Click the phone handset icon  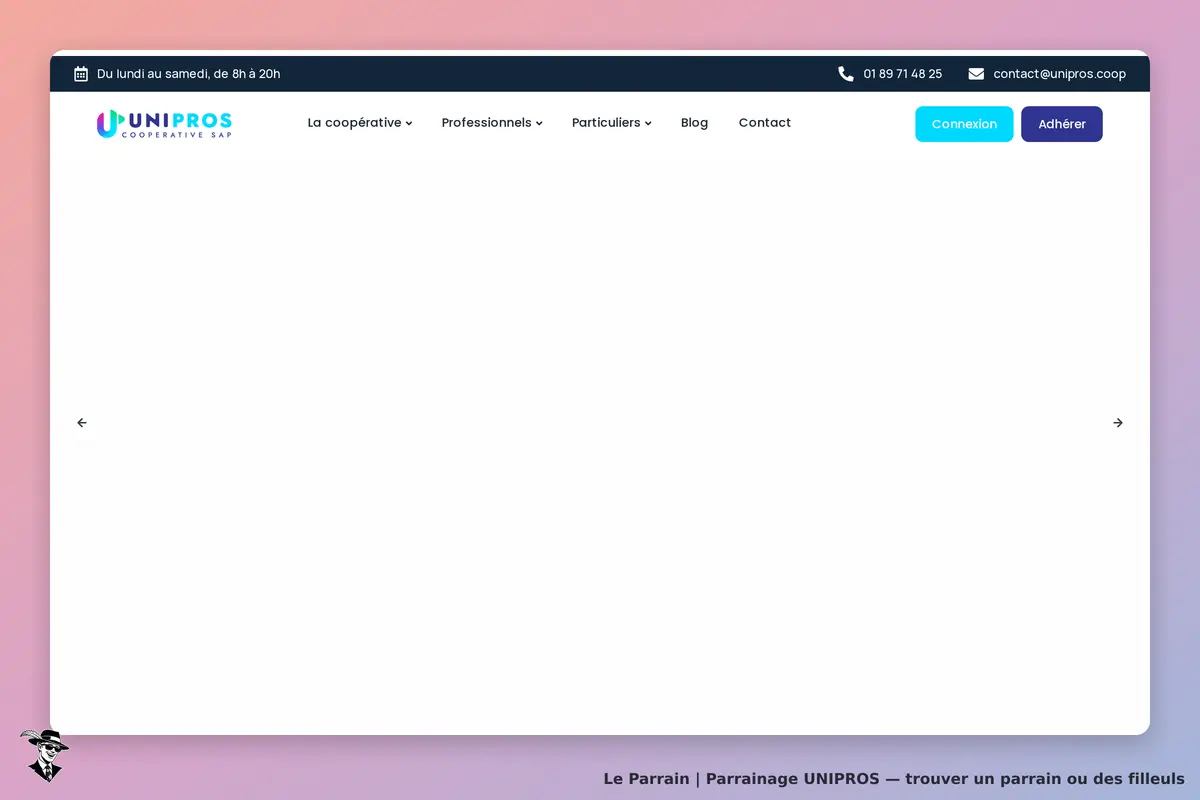(x=846, y=74)
